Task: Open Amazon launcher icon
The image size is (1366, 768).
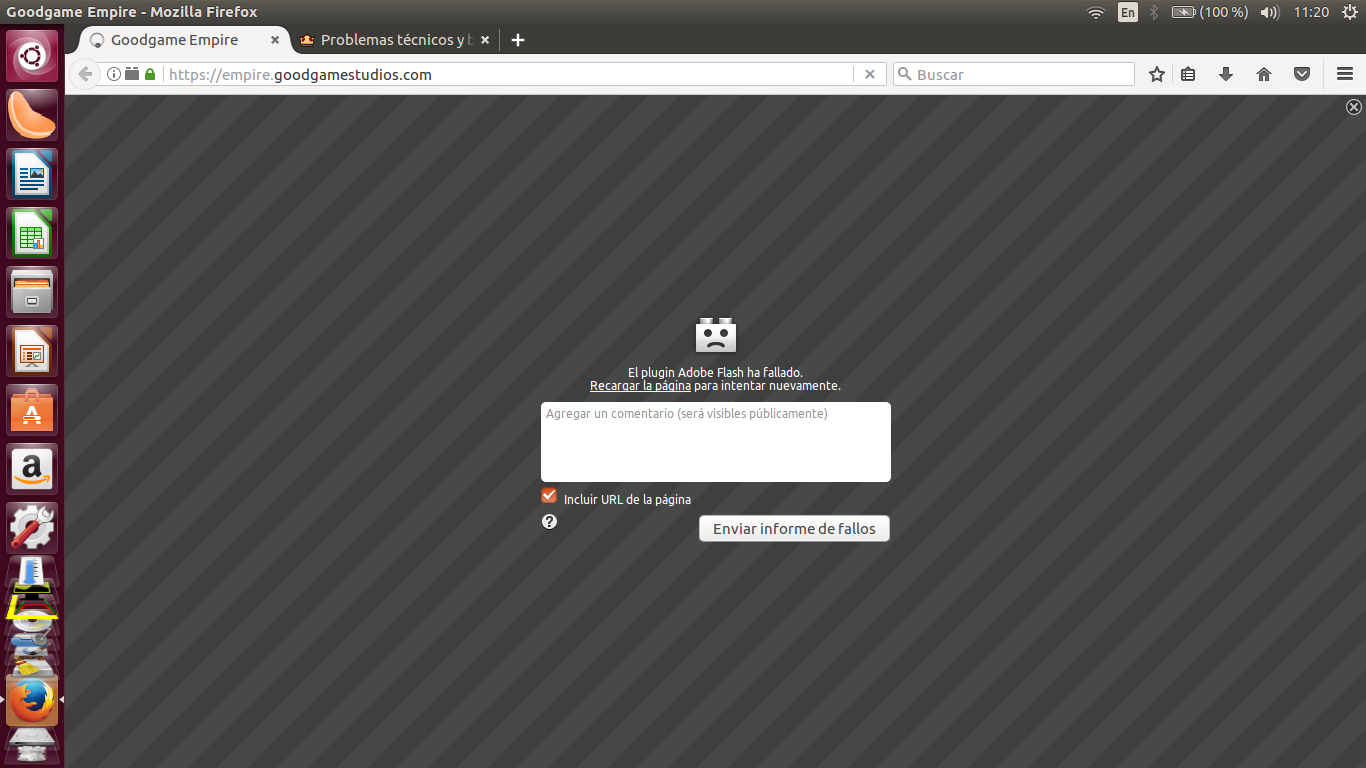Action: 33,469
